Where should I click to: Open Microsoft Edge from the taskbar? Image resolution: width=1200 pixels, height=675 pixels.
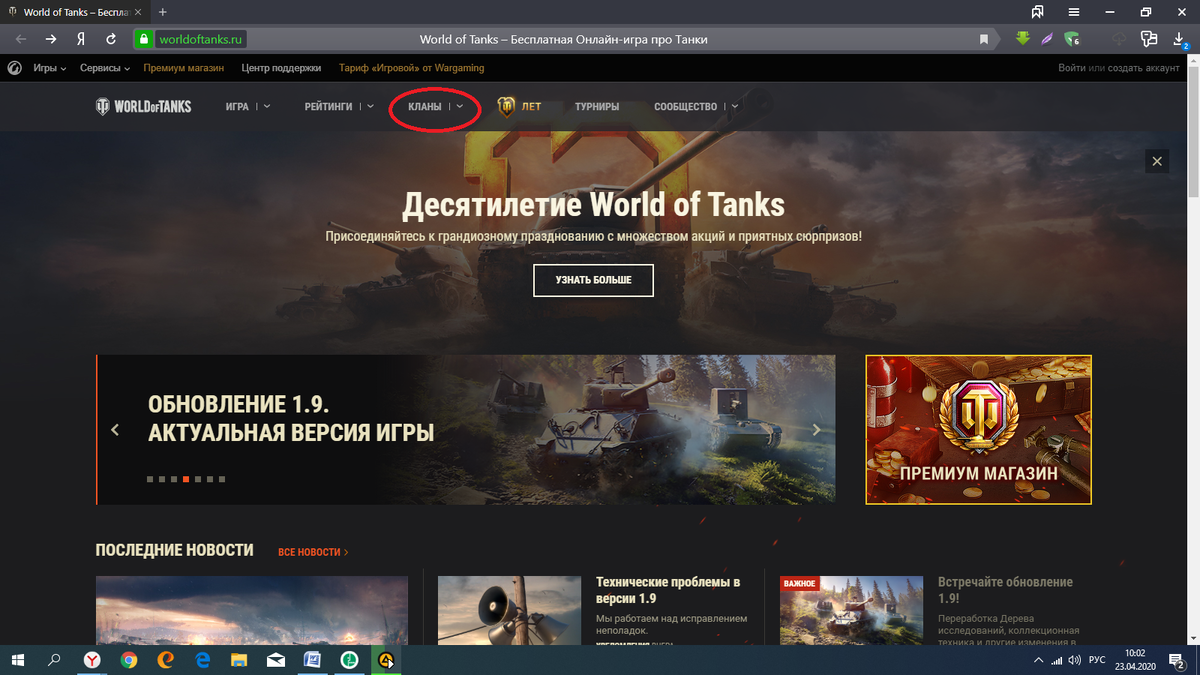click(202, 660)
